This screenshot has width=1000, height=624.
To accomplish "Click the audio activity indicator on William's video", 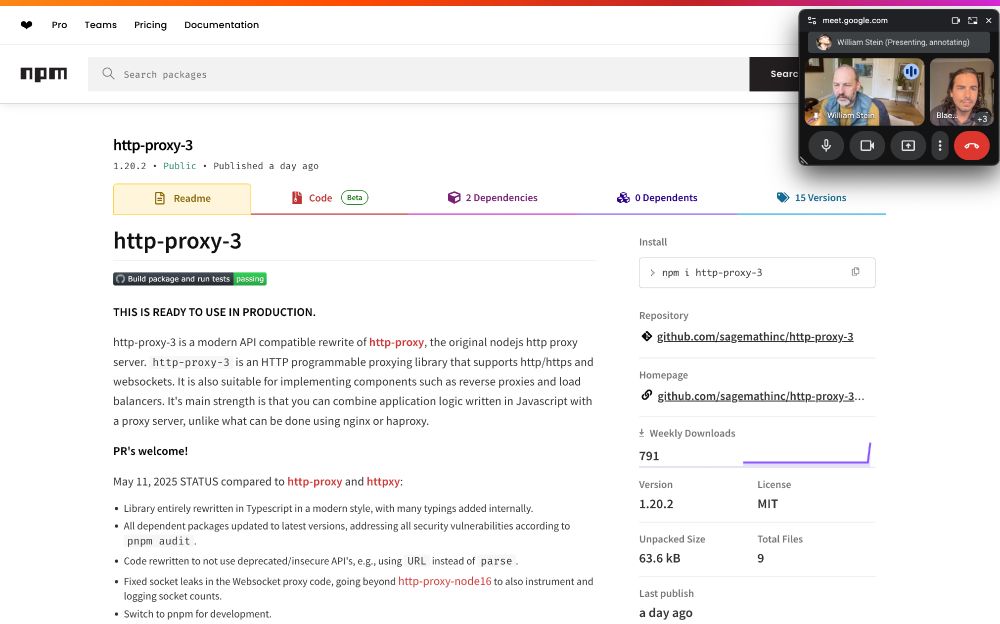I will tap(911, 71).
